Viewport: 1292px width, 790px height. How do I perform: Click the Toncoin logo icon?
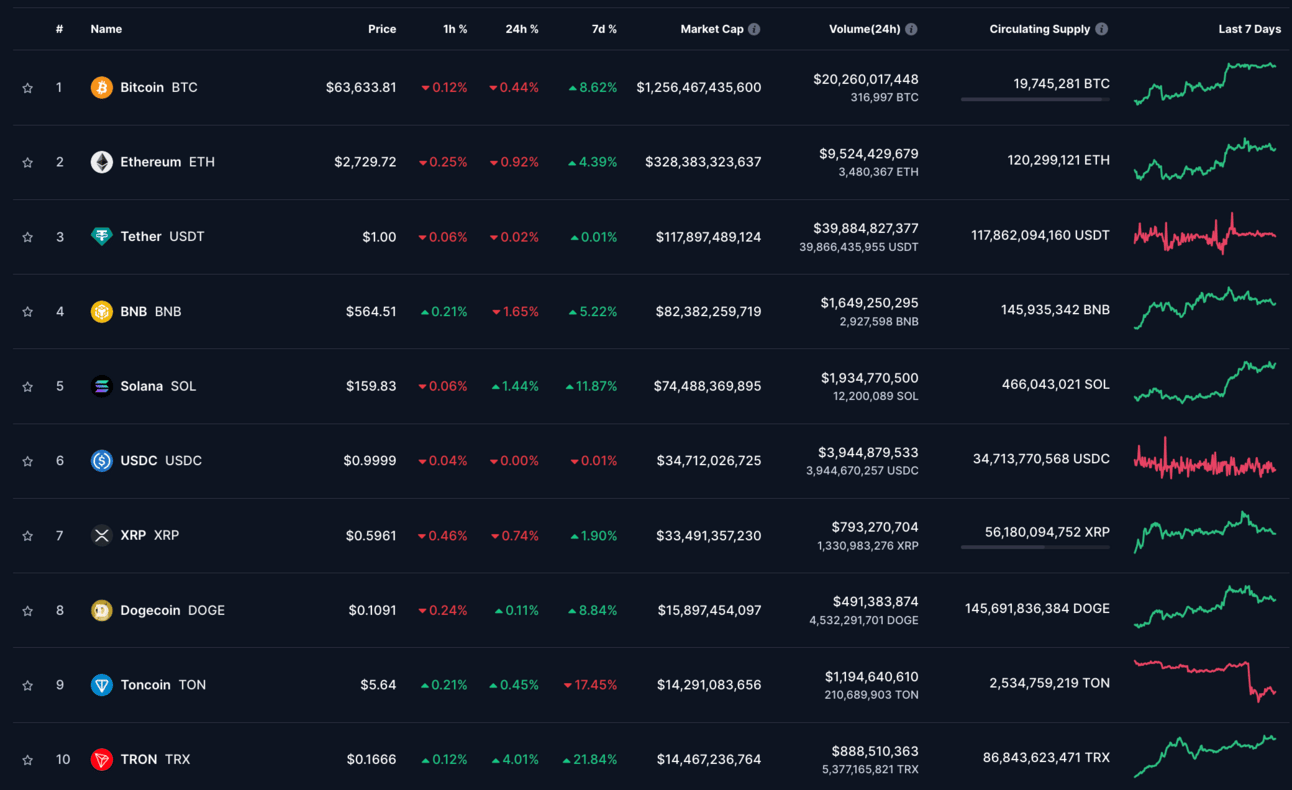[x=102, y=685]
